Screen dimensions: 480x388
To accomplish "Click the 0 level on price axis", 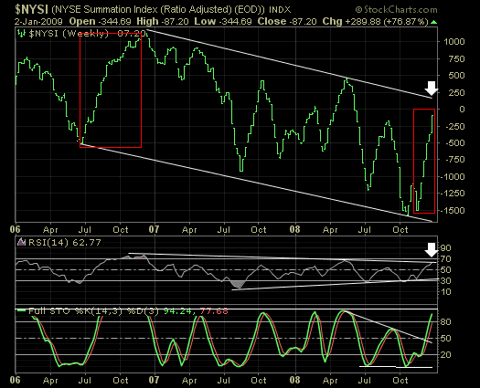I will pos(462,109).
